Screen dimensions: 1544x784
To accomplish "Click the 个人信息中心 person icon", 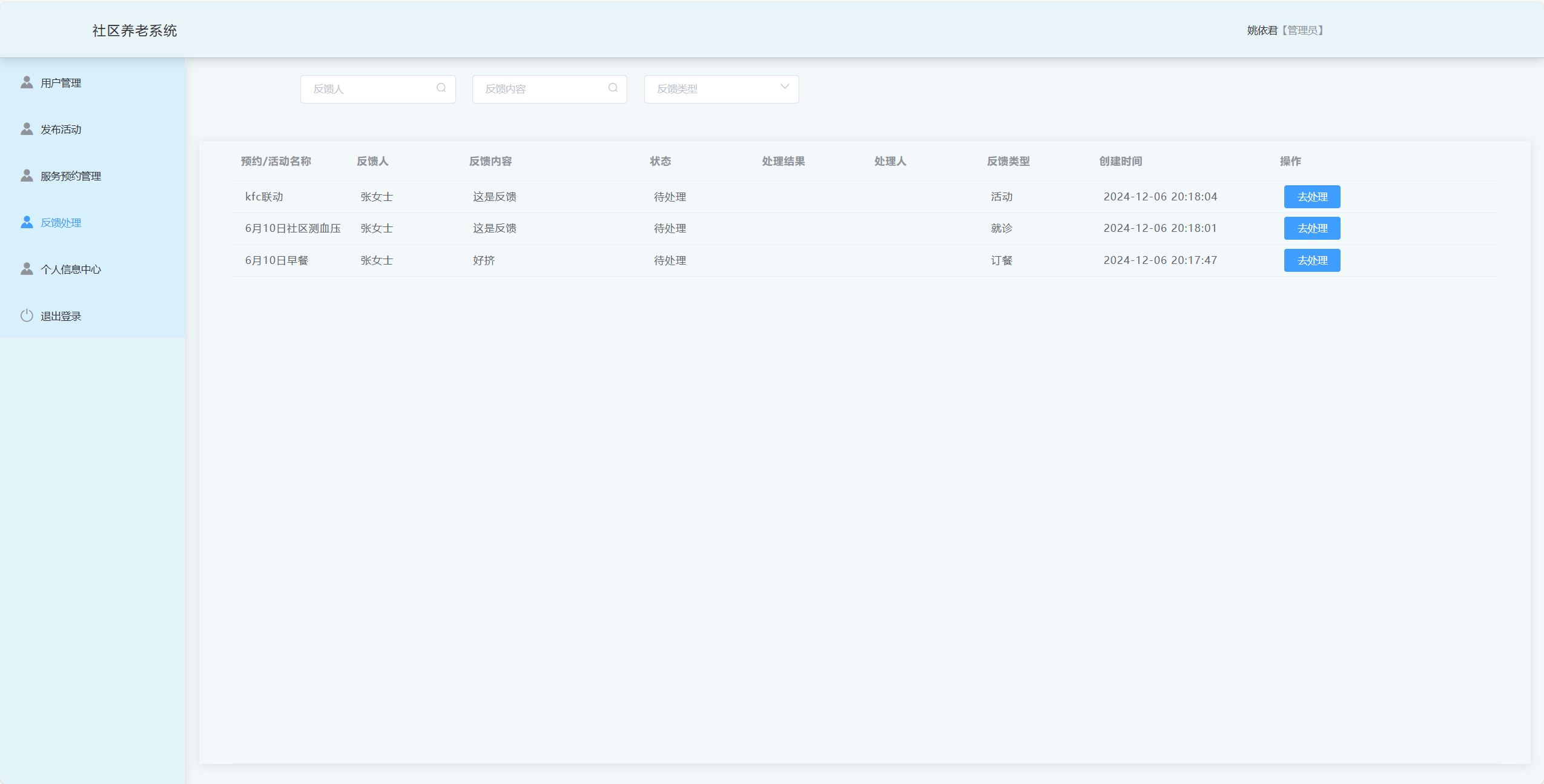I will [26, 269].
